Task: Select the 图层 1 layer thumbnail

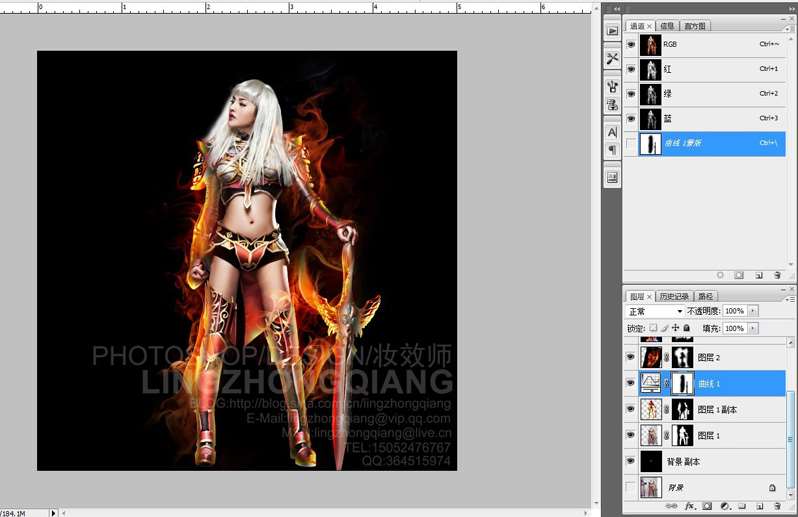Action: (x=651, y=436)
